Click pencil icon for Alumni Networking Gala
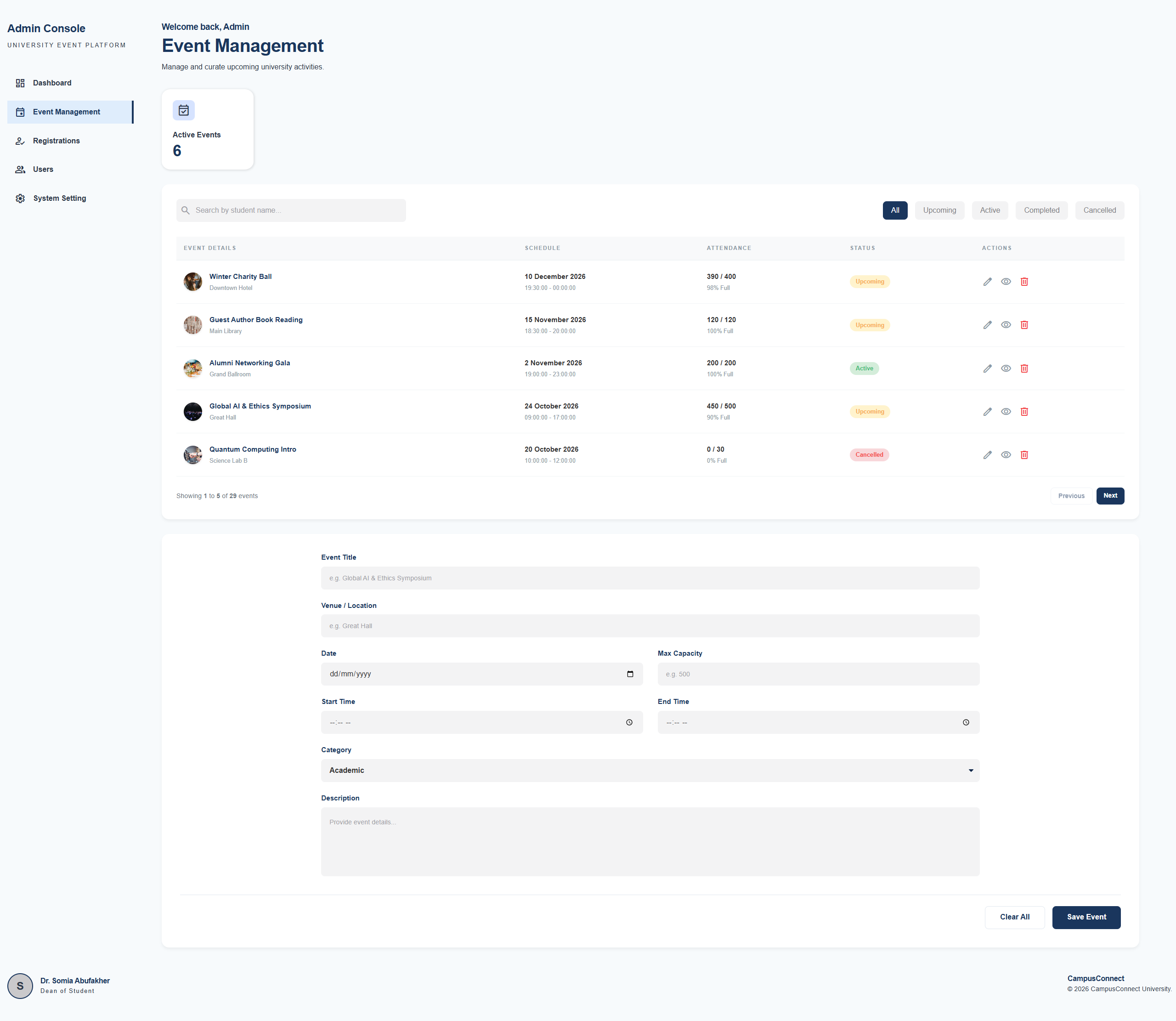 (x=988, y=368)
